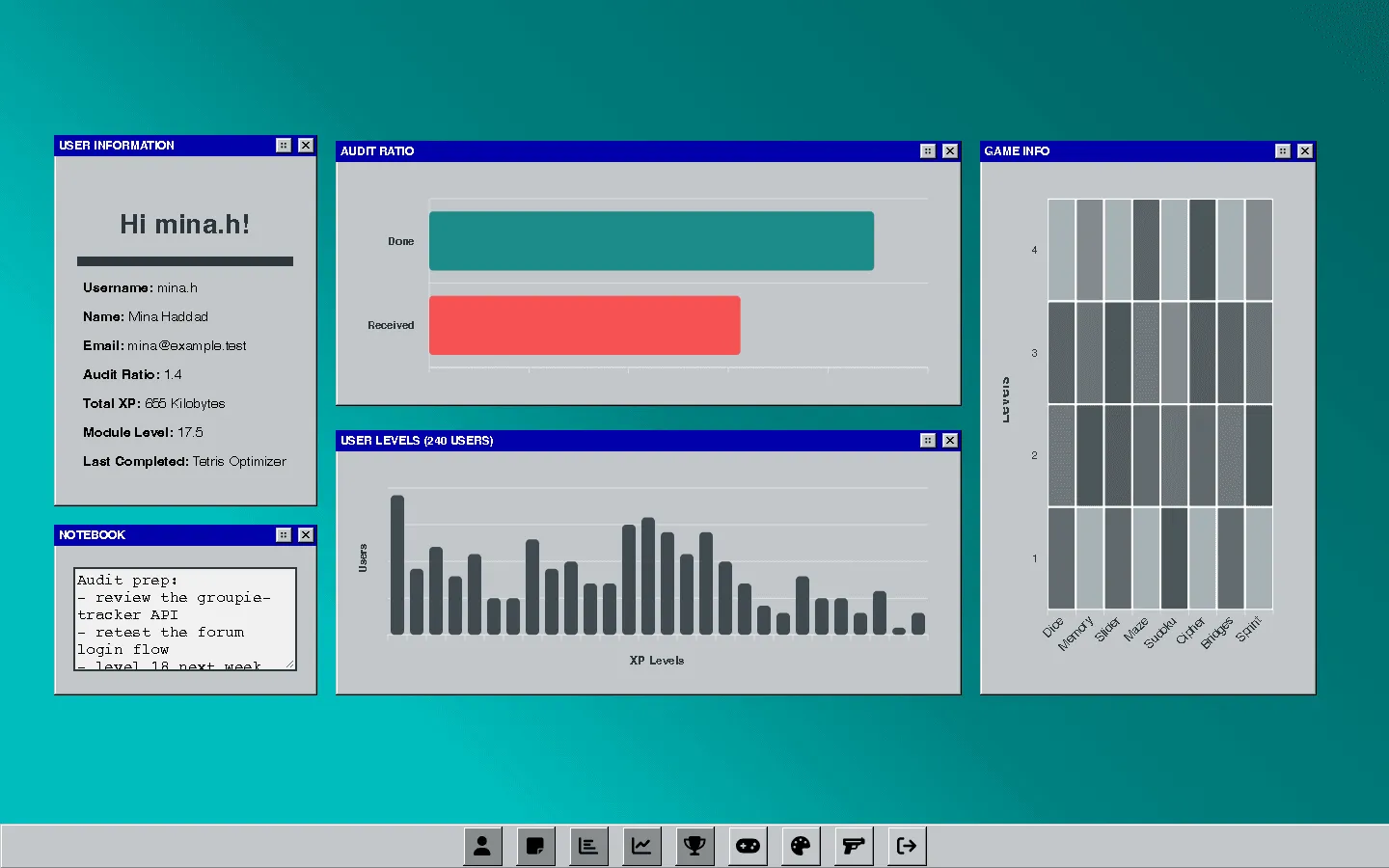Click grid button in User Information title bar

(284, 145)
